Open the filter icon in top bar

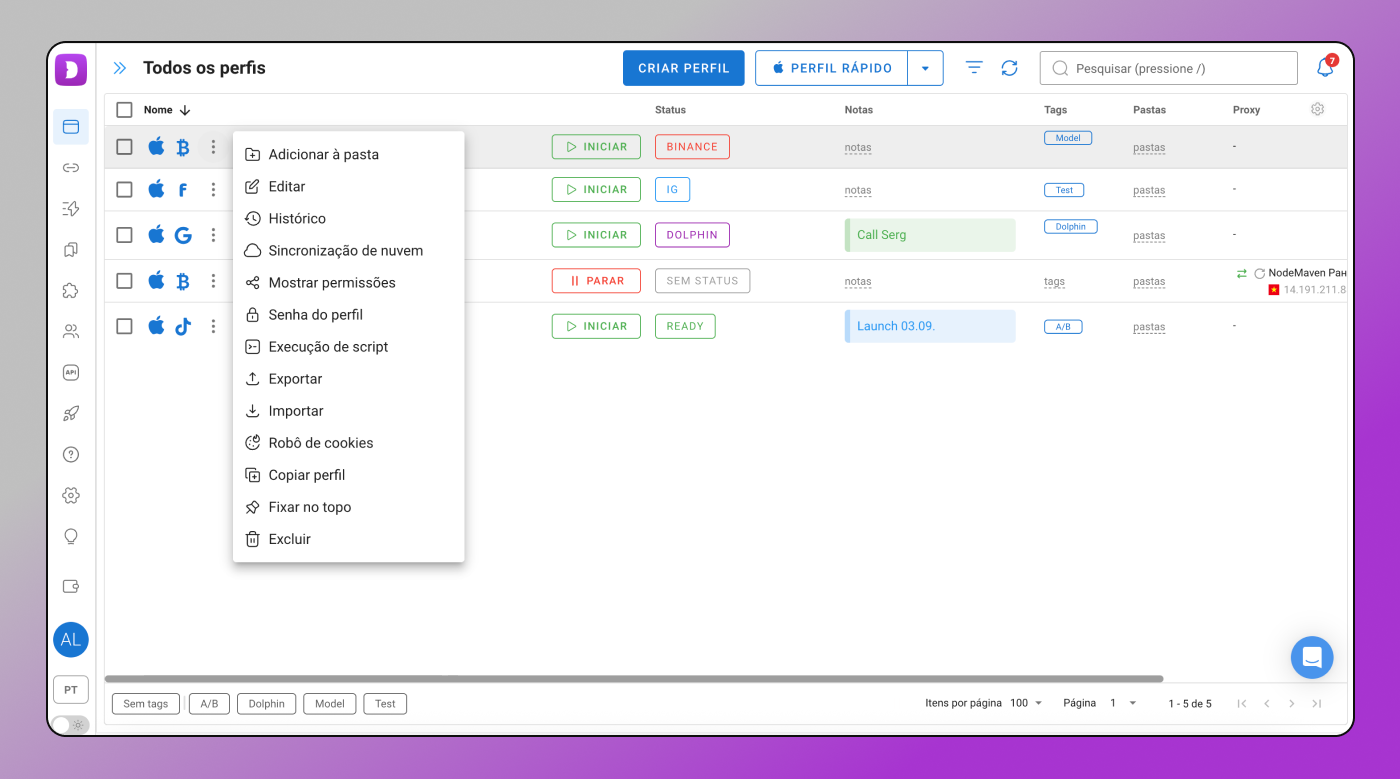click(x=974, y=68)
